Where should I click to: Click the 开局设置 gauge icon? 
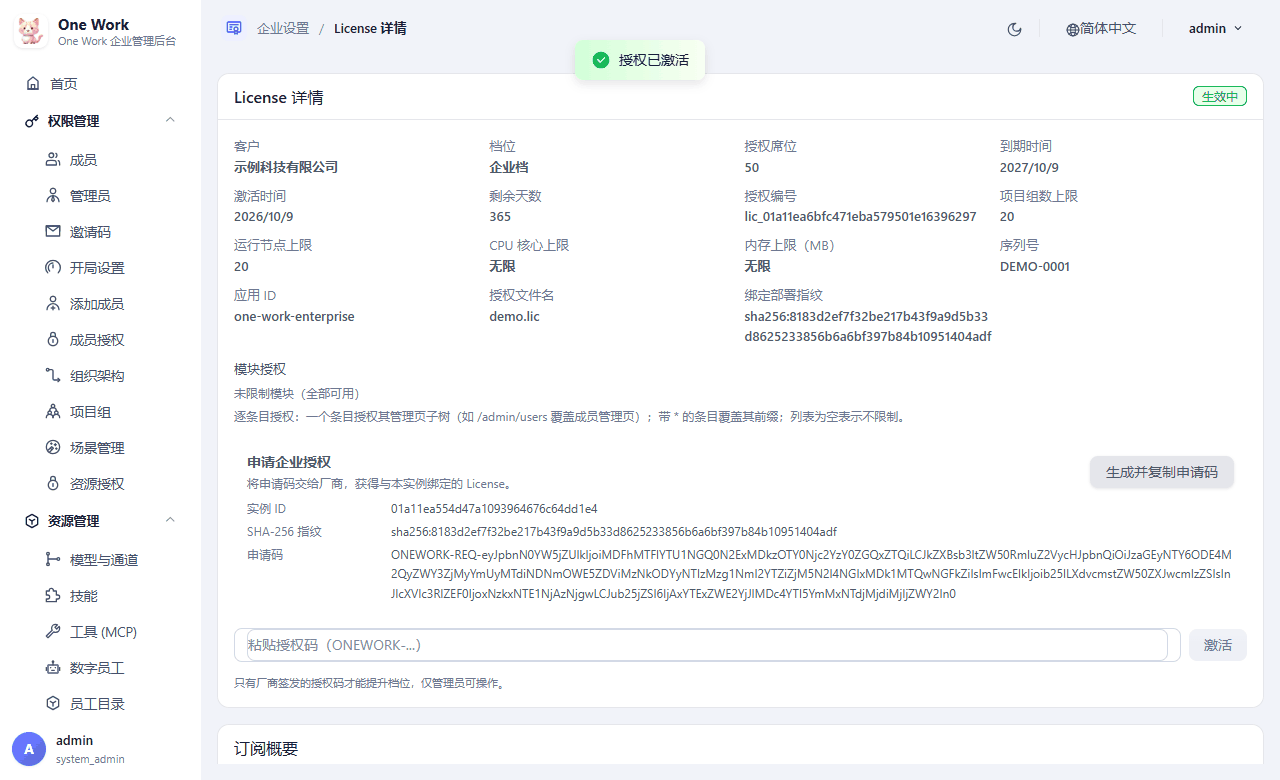(x=53, y=268)
